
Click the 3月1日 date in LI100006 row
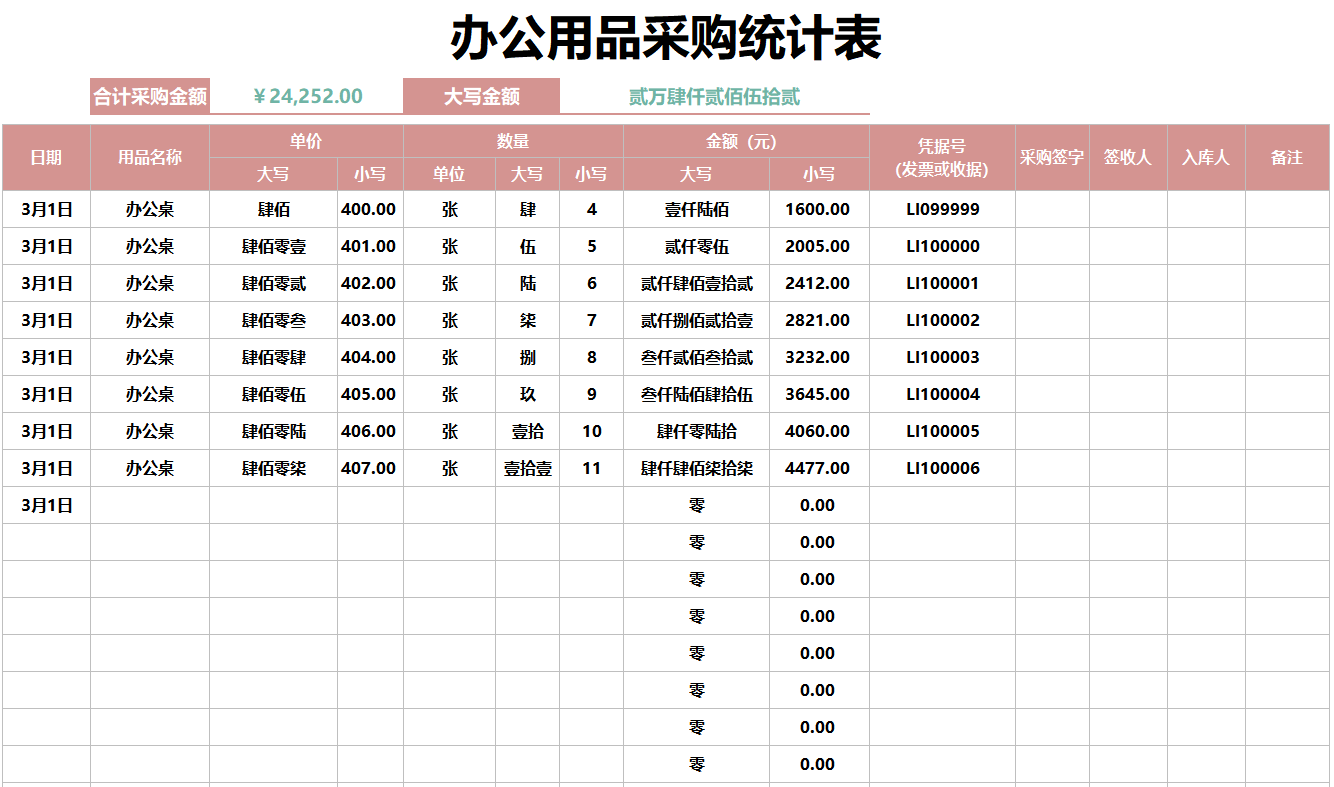[x=46, y=468]
